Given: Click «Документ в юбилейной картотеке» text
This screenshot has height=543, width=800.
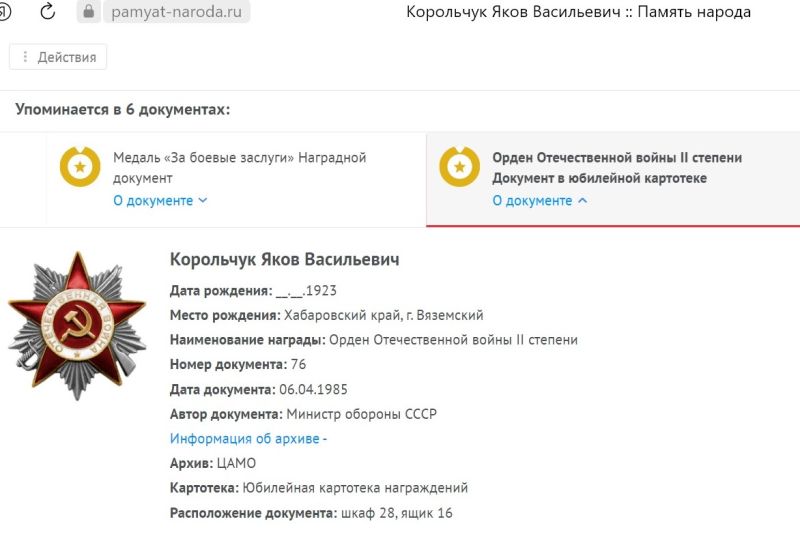Looking at the screenshot, I should click(599, 178).
